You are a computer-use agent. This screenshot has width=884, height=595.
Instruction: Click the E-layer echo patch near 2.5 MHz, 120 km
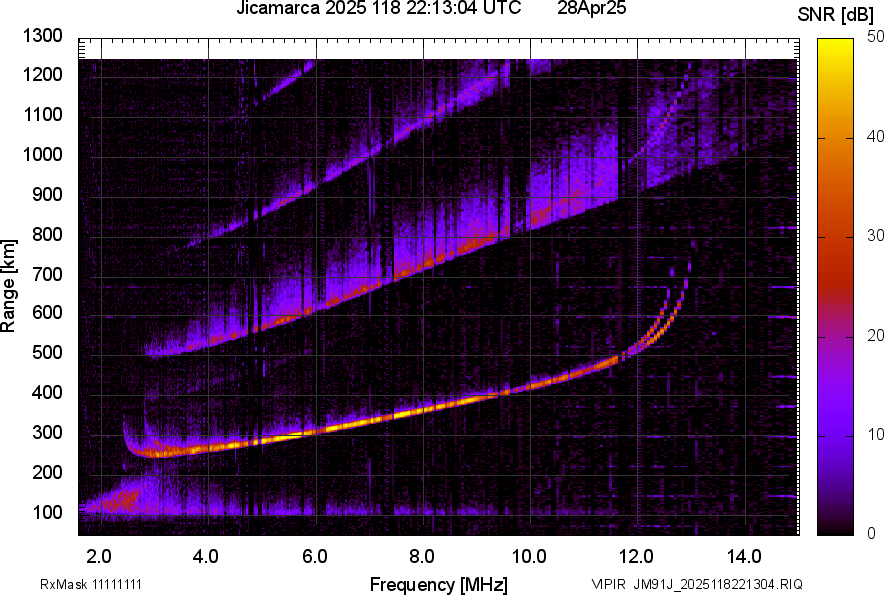pos(121,500)
